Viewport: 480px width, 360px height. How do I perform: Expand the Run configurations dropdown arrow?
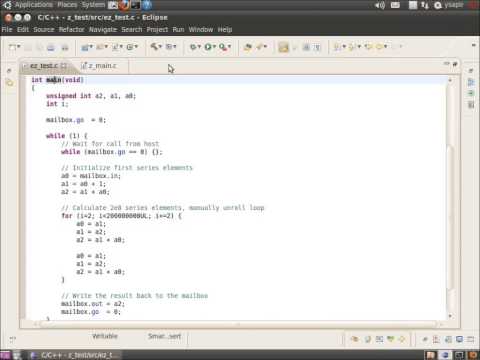214,47
